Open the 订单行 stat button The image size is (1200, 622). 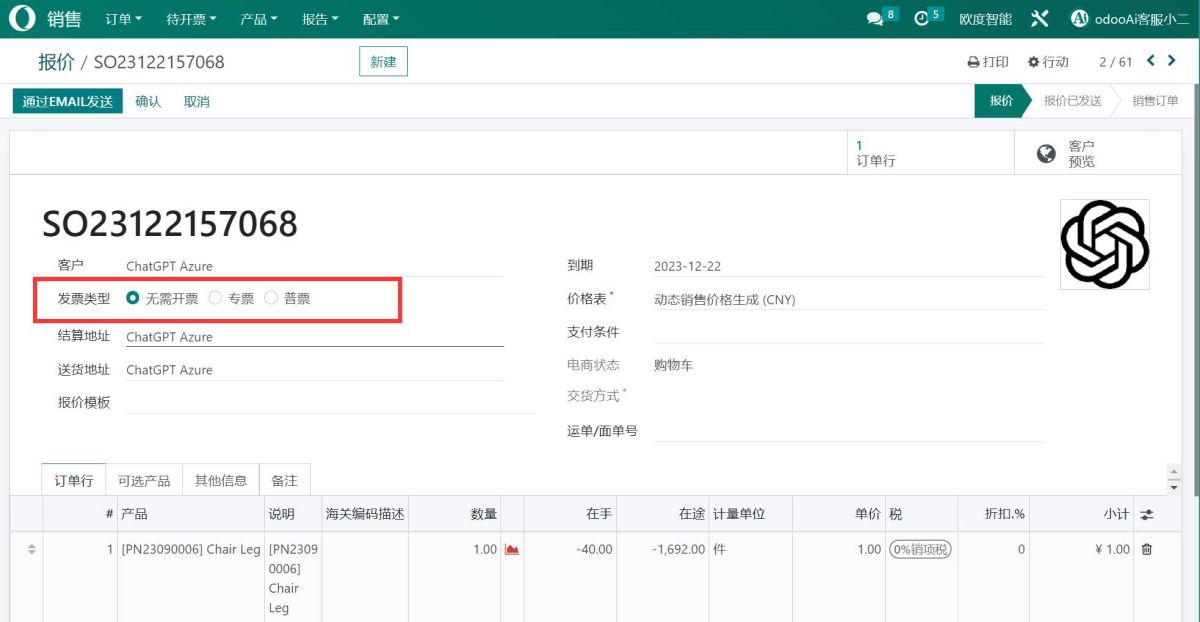click(x=930, y=153)
